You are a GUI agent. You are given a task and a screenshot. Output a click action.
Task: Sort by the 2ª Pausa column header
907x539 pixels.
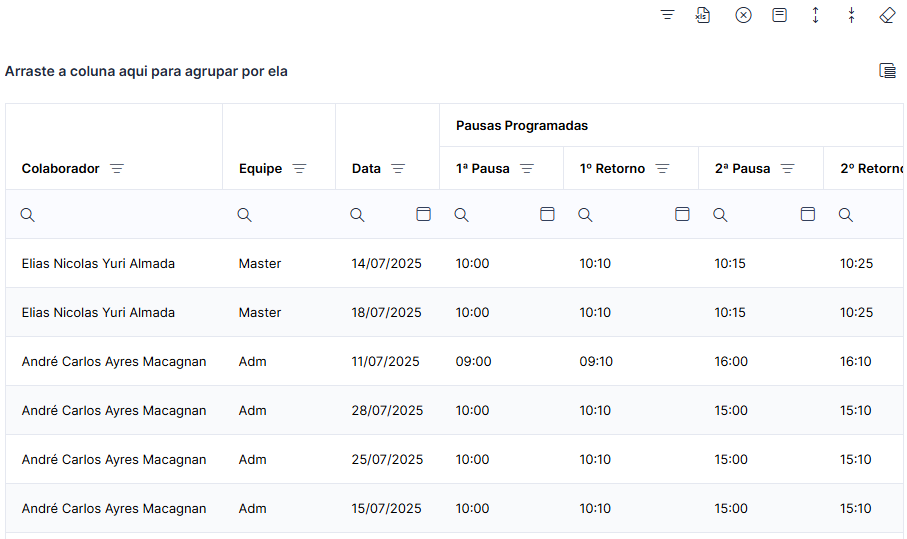coord(742,168)
